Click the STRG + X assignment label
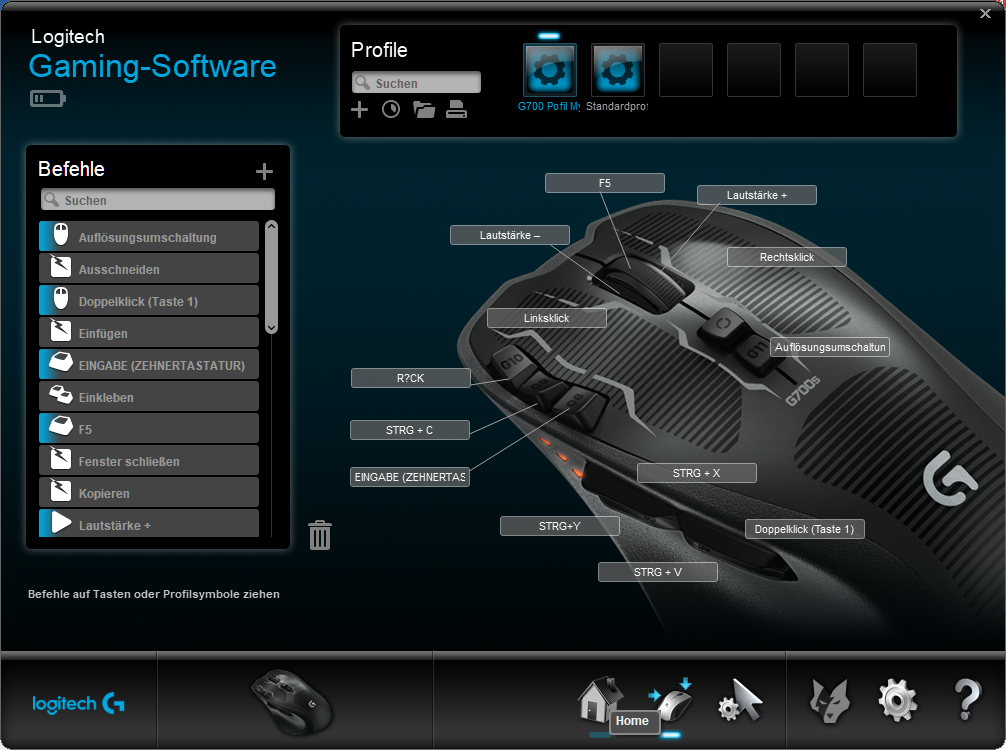This screenshot has width=1006, height=750. pos(697,473)
